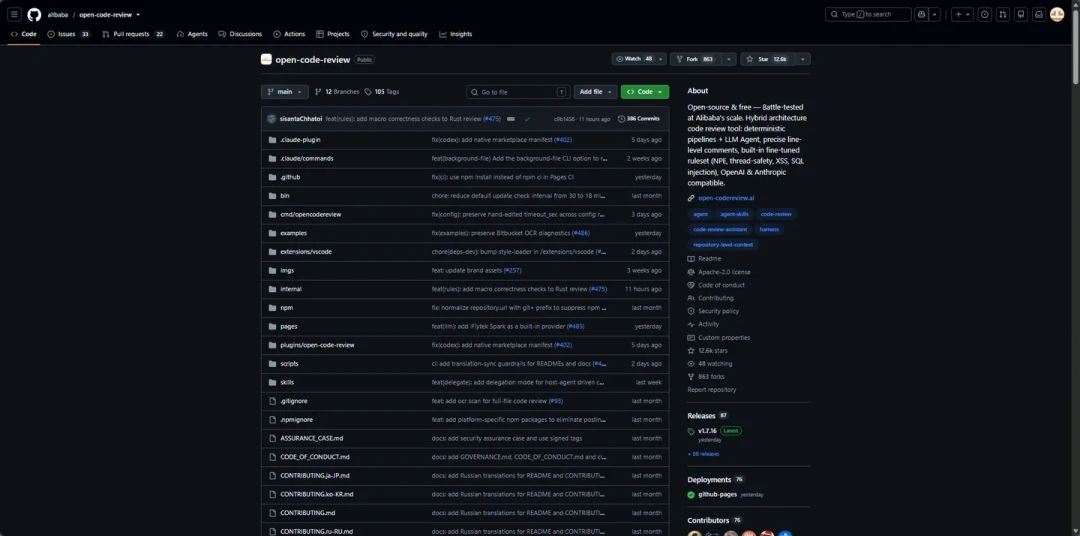
Task: Click the Report repository link
Action: 712,390
